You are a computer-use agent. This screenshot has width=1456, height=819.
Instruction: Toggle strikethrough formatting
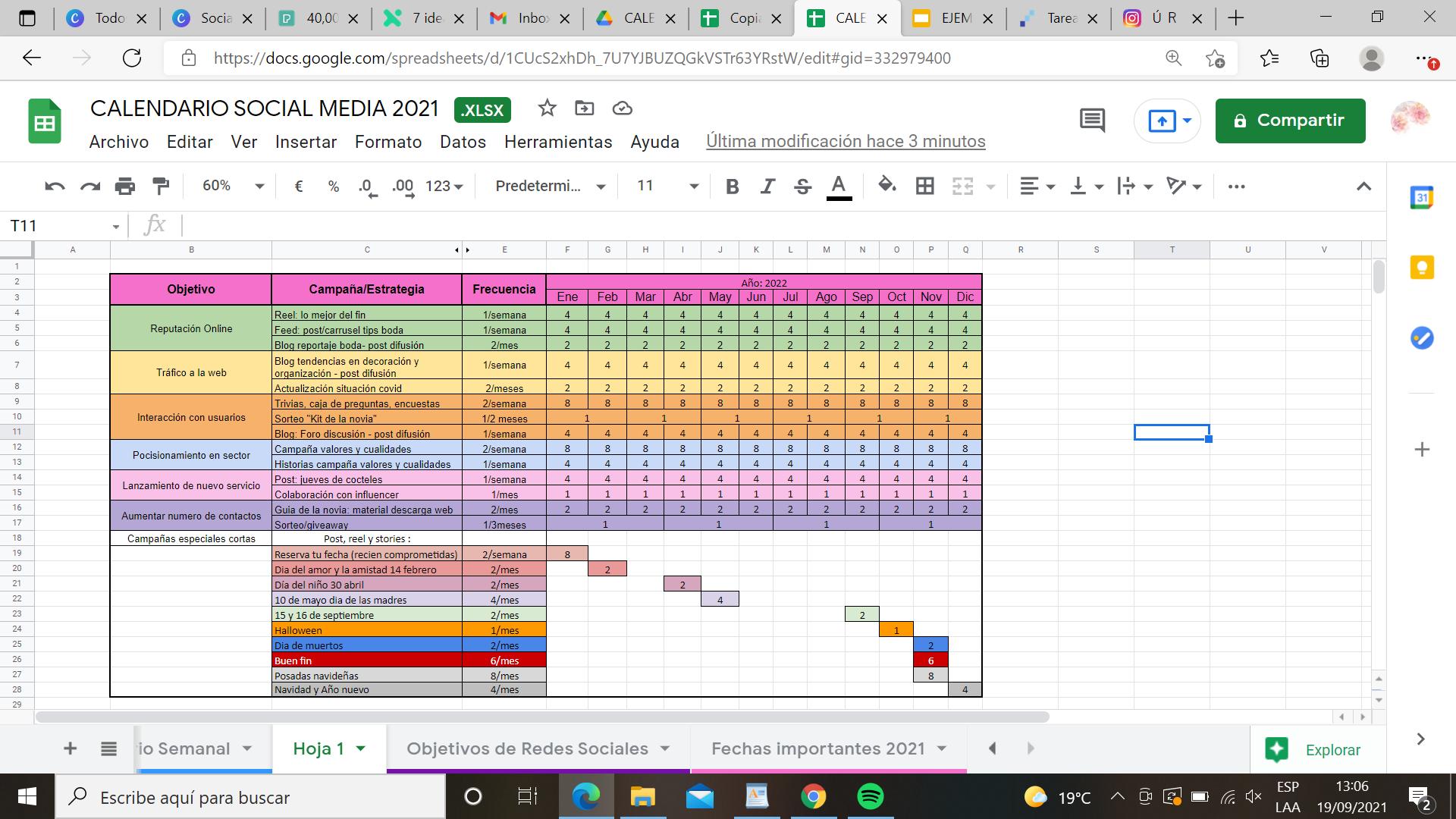802,187
